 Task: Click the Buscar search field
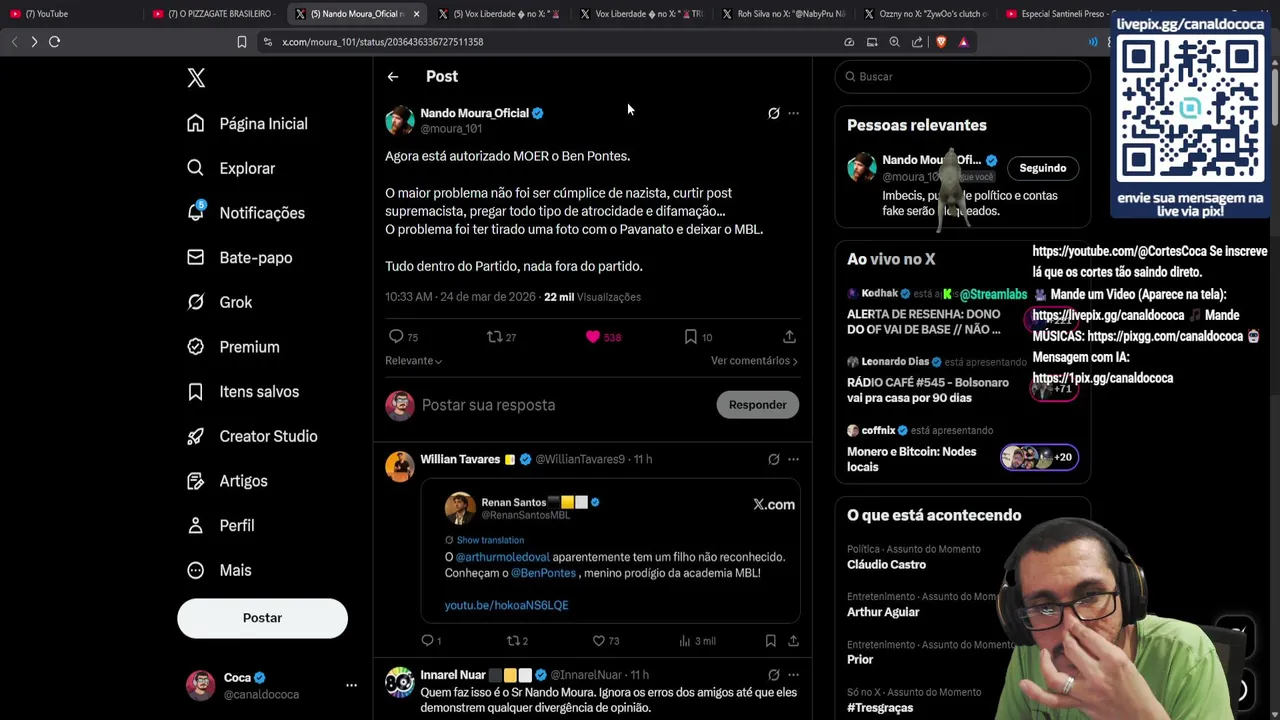tap(962, 76)
